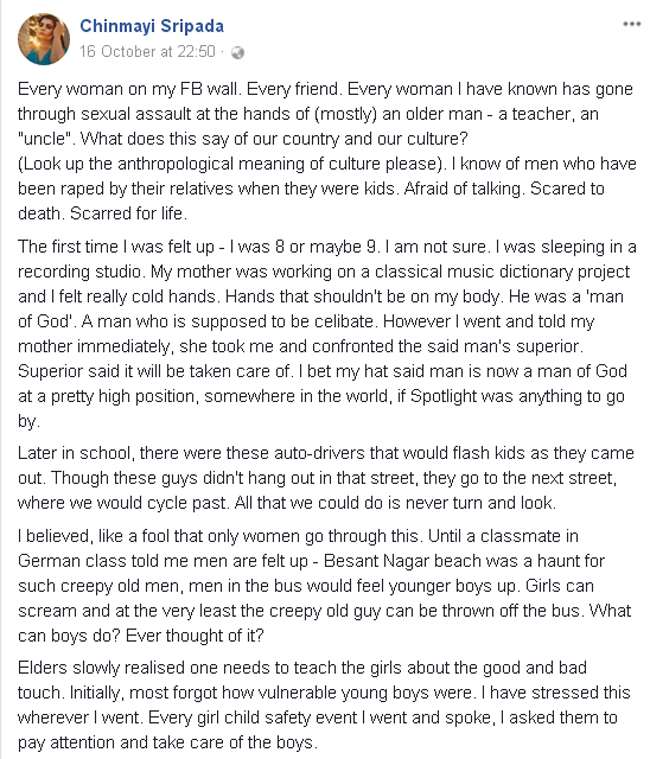
Task: Open post permalink from 16 October timestamp
Action: (148, 51)
